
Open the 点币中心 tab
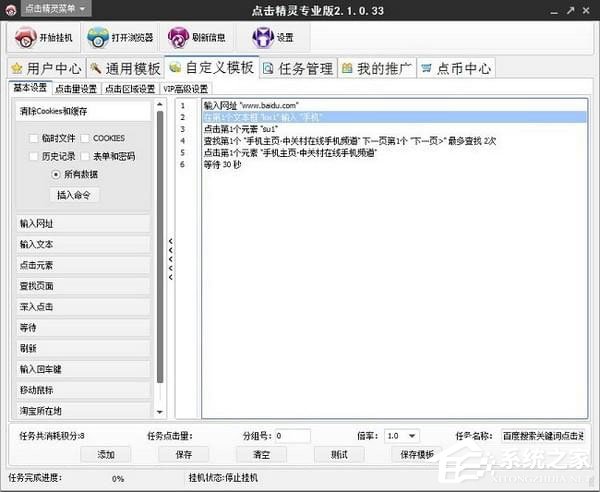(x=456, y=68)
